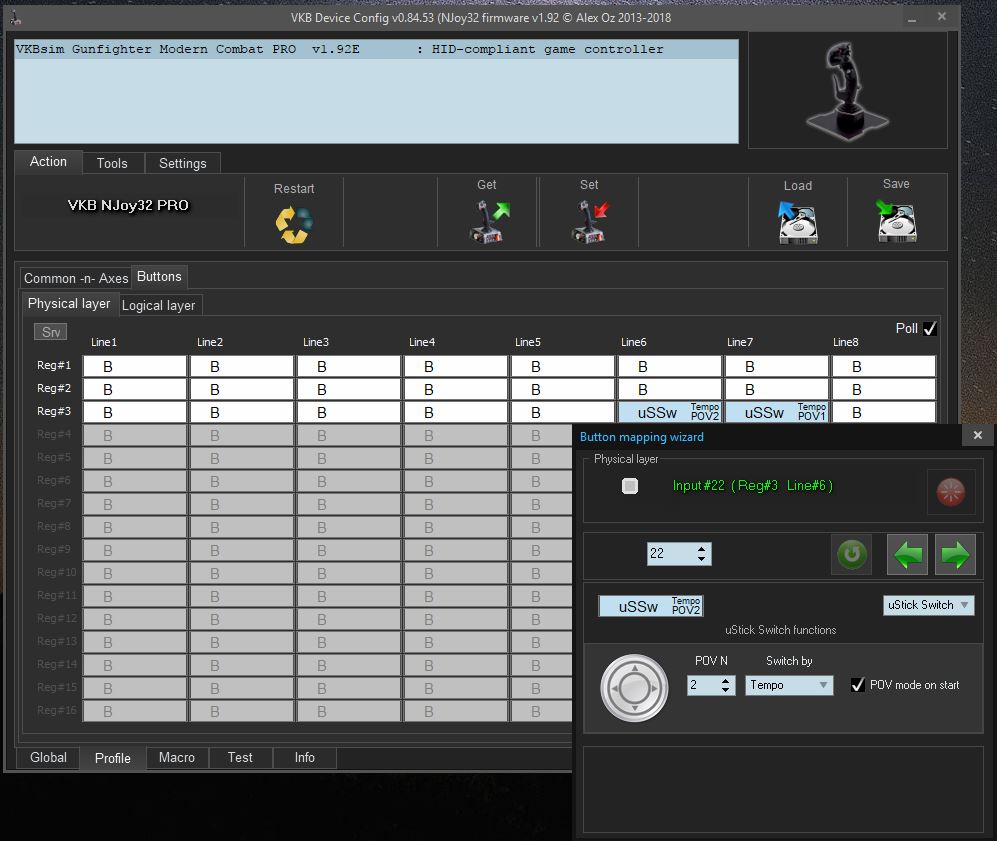Select Reg#3 Line2 button cell
Image resolution: width=997 pixels, height=841 pixels.
click(x=242, y=413)
